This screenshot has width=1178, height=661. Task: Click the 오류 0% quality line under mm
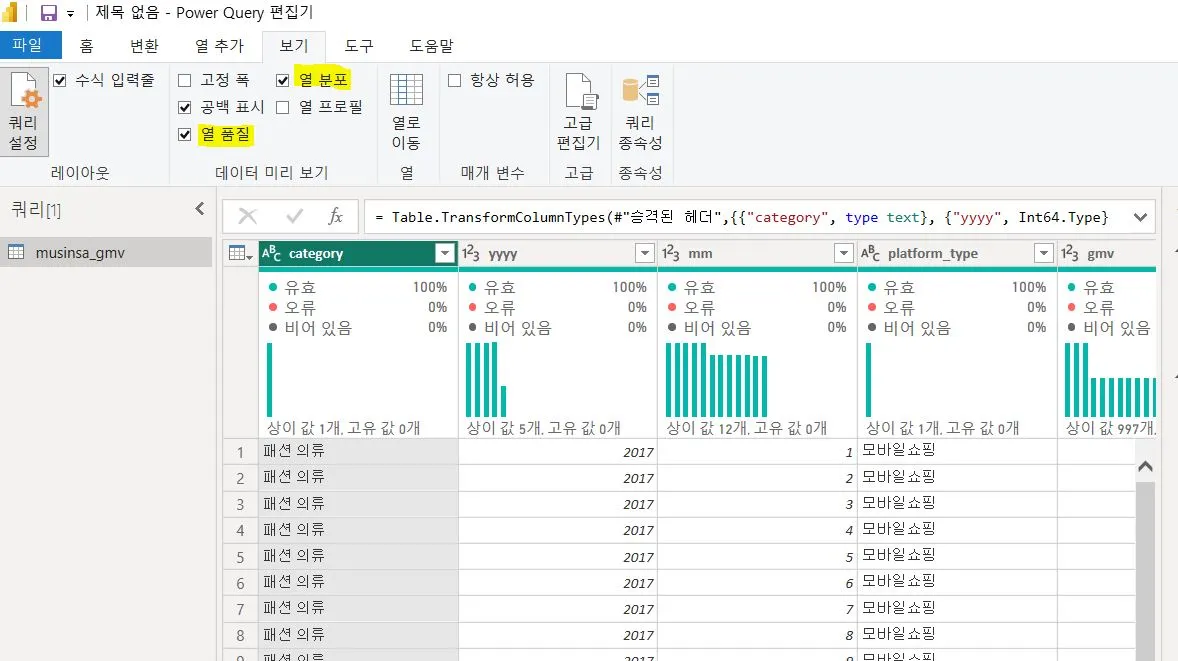(x=757, y=307)
